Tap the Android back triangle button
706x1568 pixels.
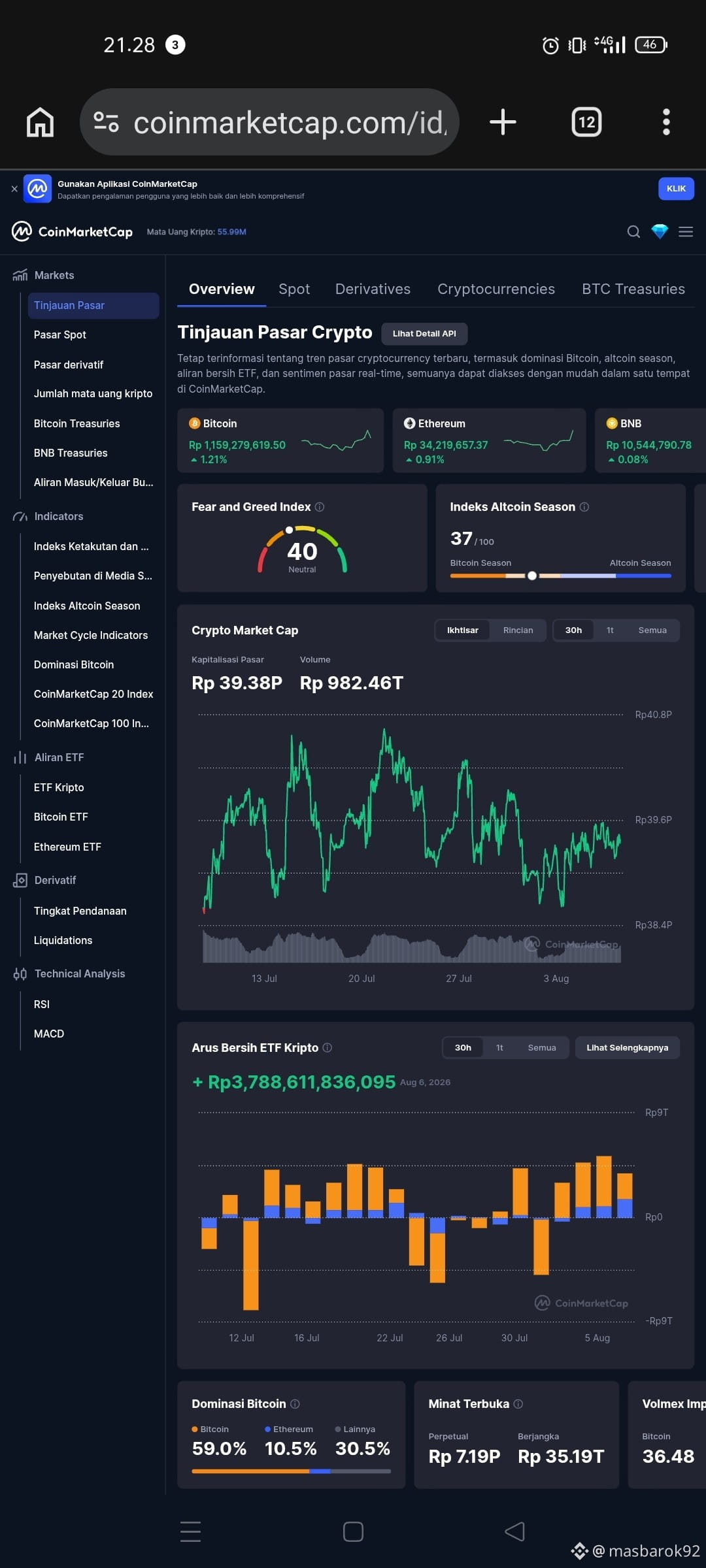pyautogui.click(x=515, y=1531)
